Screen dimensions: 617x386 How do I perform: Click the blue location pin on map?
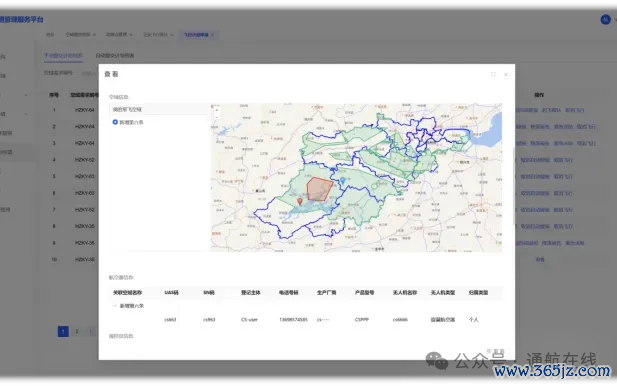coord(343,181)
